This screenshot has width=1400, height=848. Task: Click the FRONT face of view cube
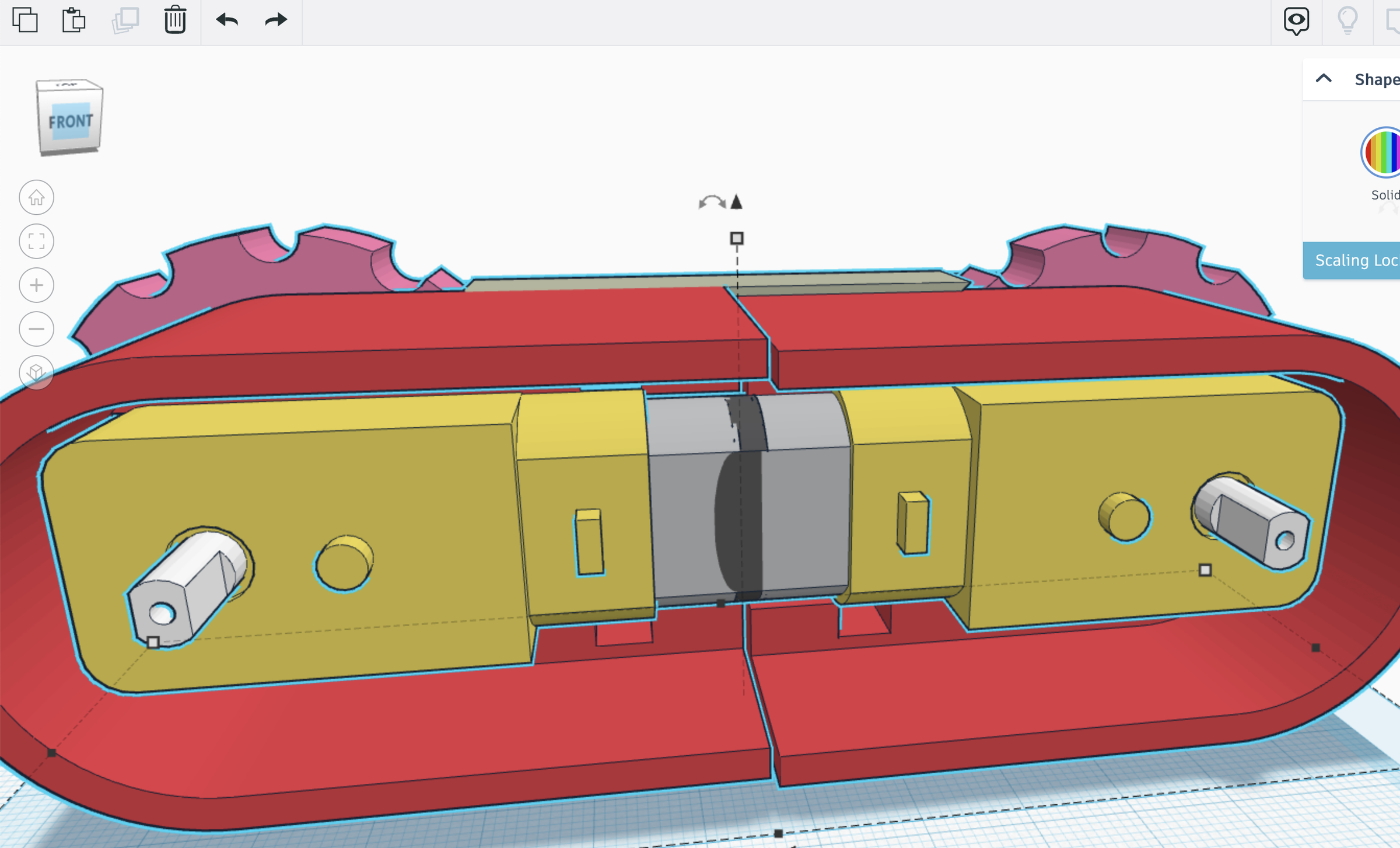click(71, 121)
